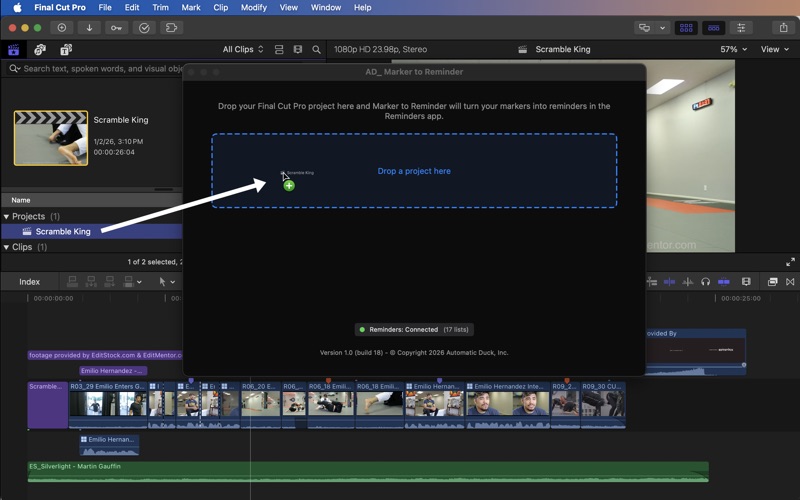Open clip appearance filmstrip icon
The image size is (800, 500).
tap(746, 282)
